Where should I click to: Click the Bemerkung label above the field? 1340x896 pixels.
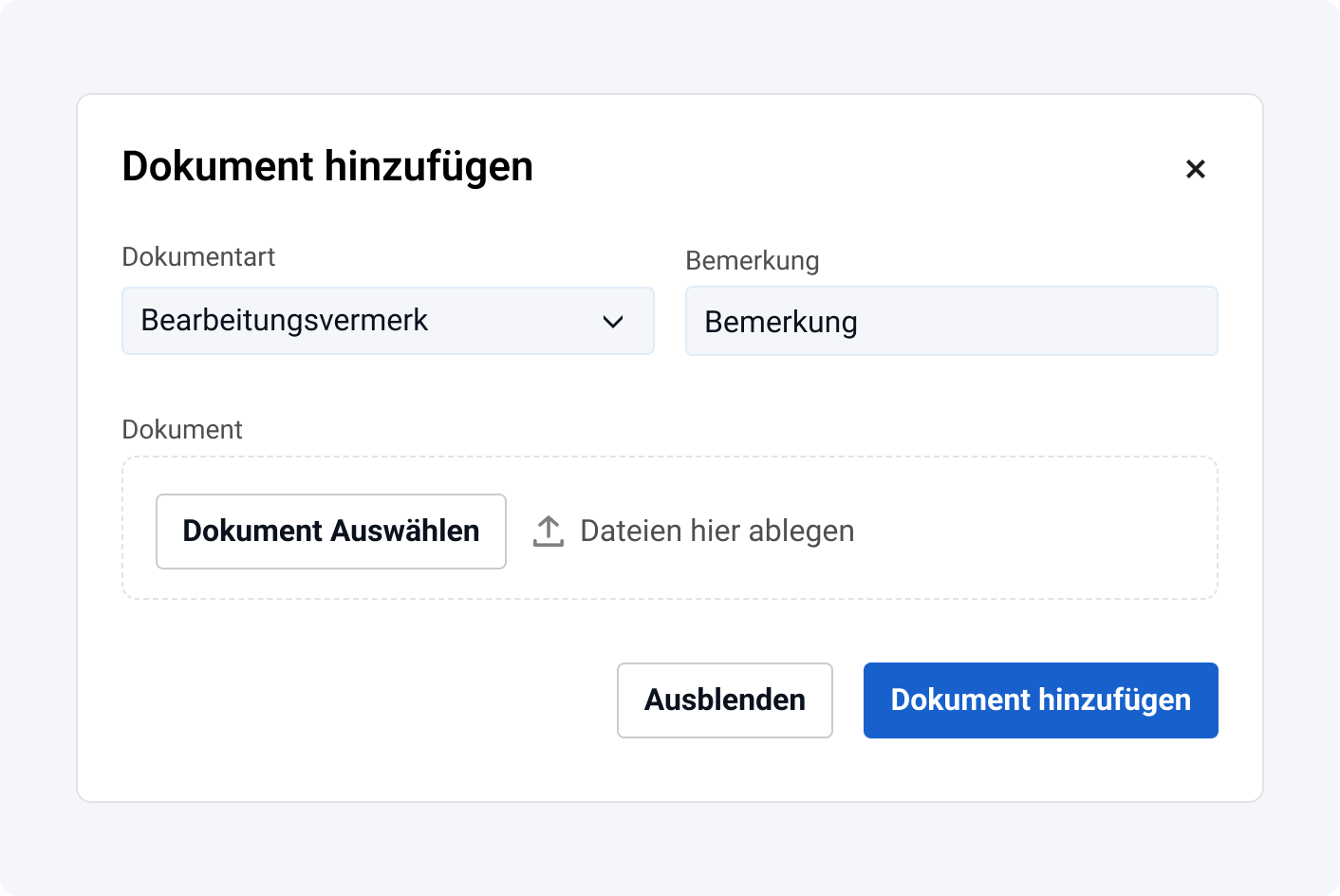click(753, 261)
